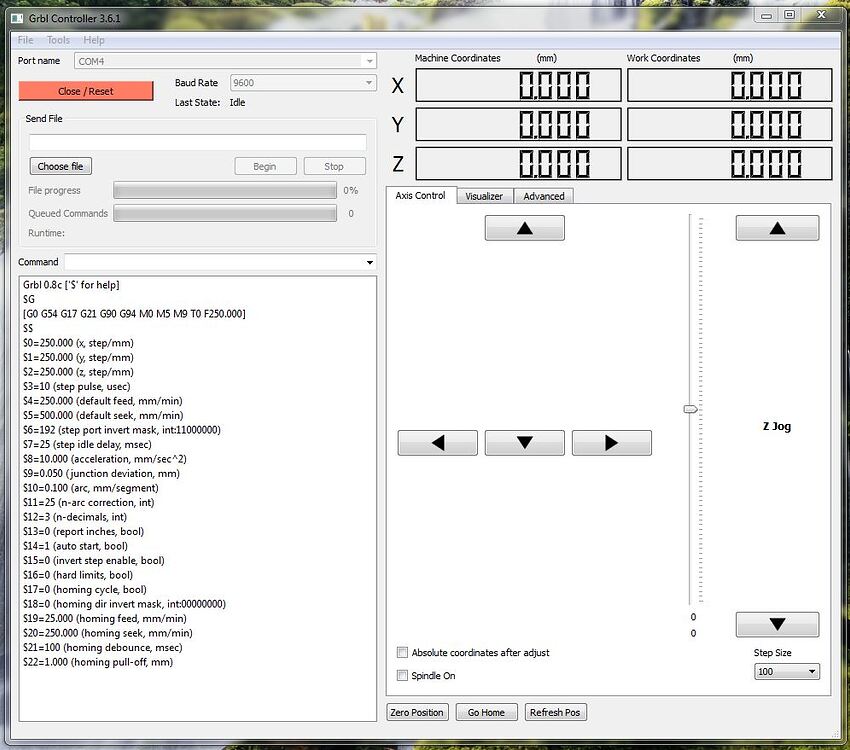Raise the Z axis with the Z up arrow

[x=777, y=227]
